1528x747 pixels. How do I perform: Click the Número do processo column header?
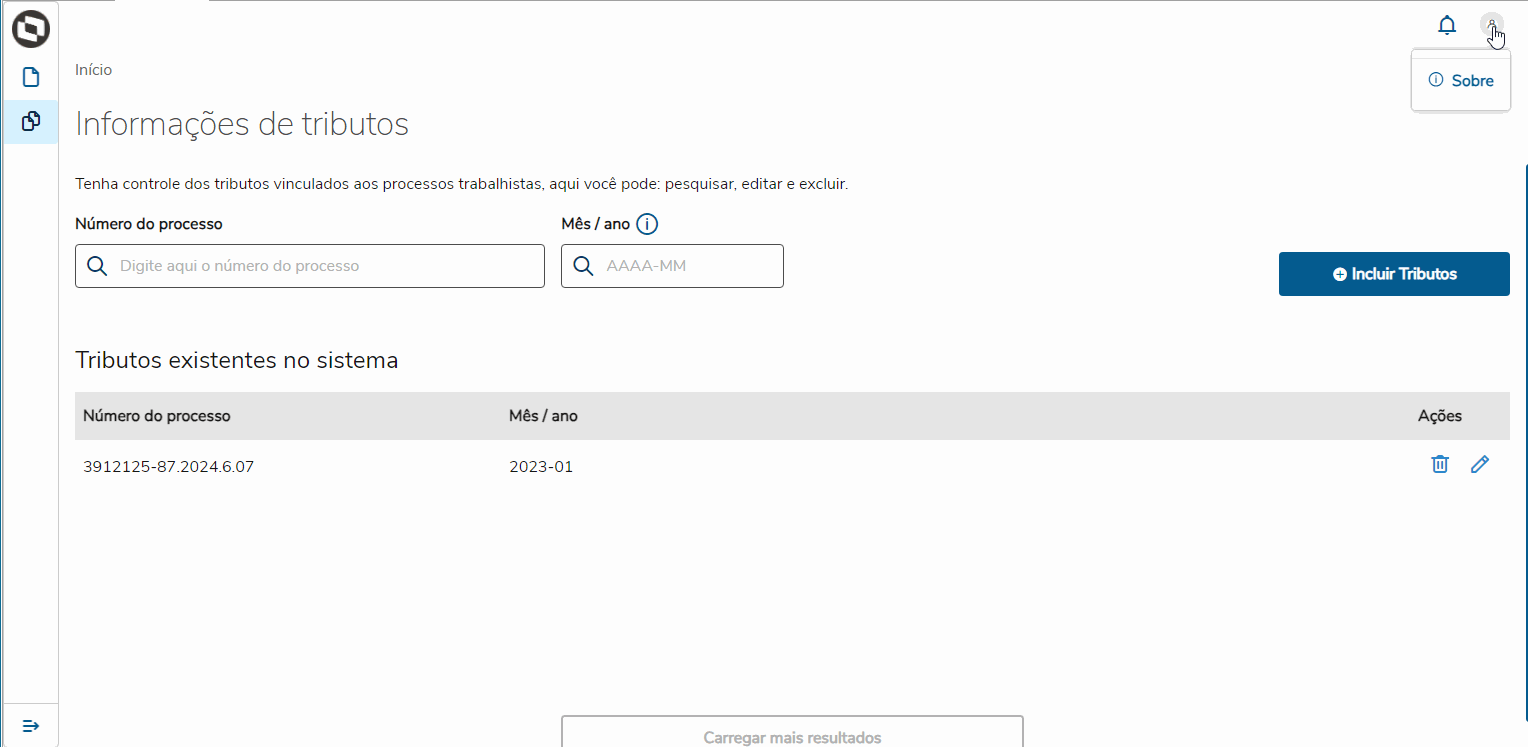click(x=157, y=416)
